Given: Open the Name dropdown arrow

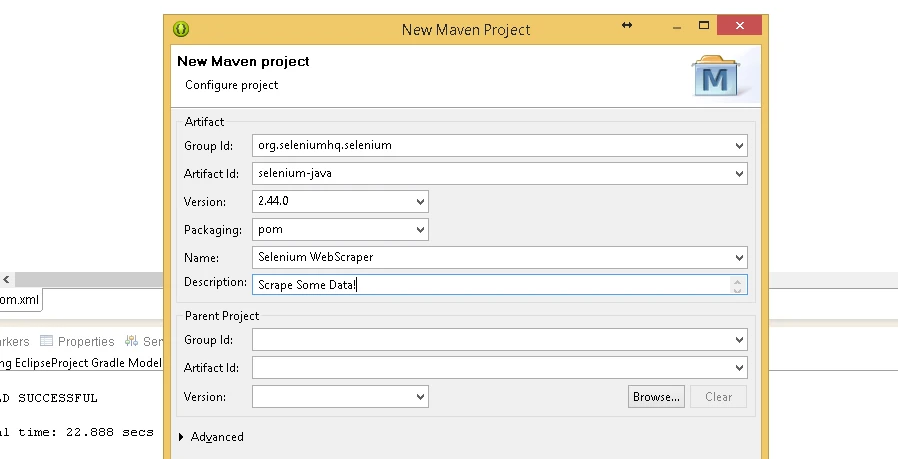Looking at the screenshot, I should click(x=739, y=258).
